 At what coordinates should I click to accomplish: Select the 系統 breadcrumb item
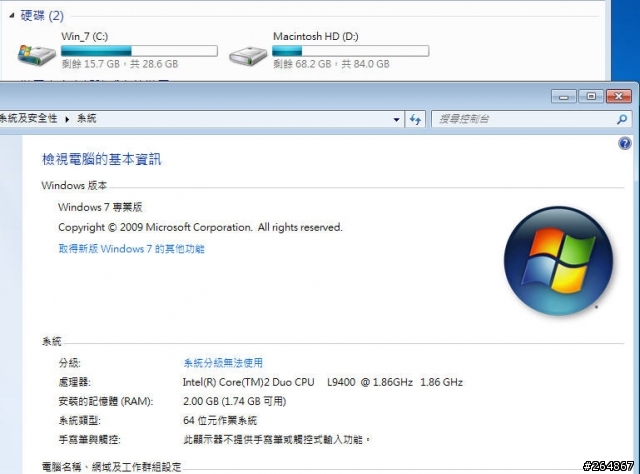(x=87, y=118)
